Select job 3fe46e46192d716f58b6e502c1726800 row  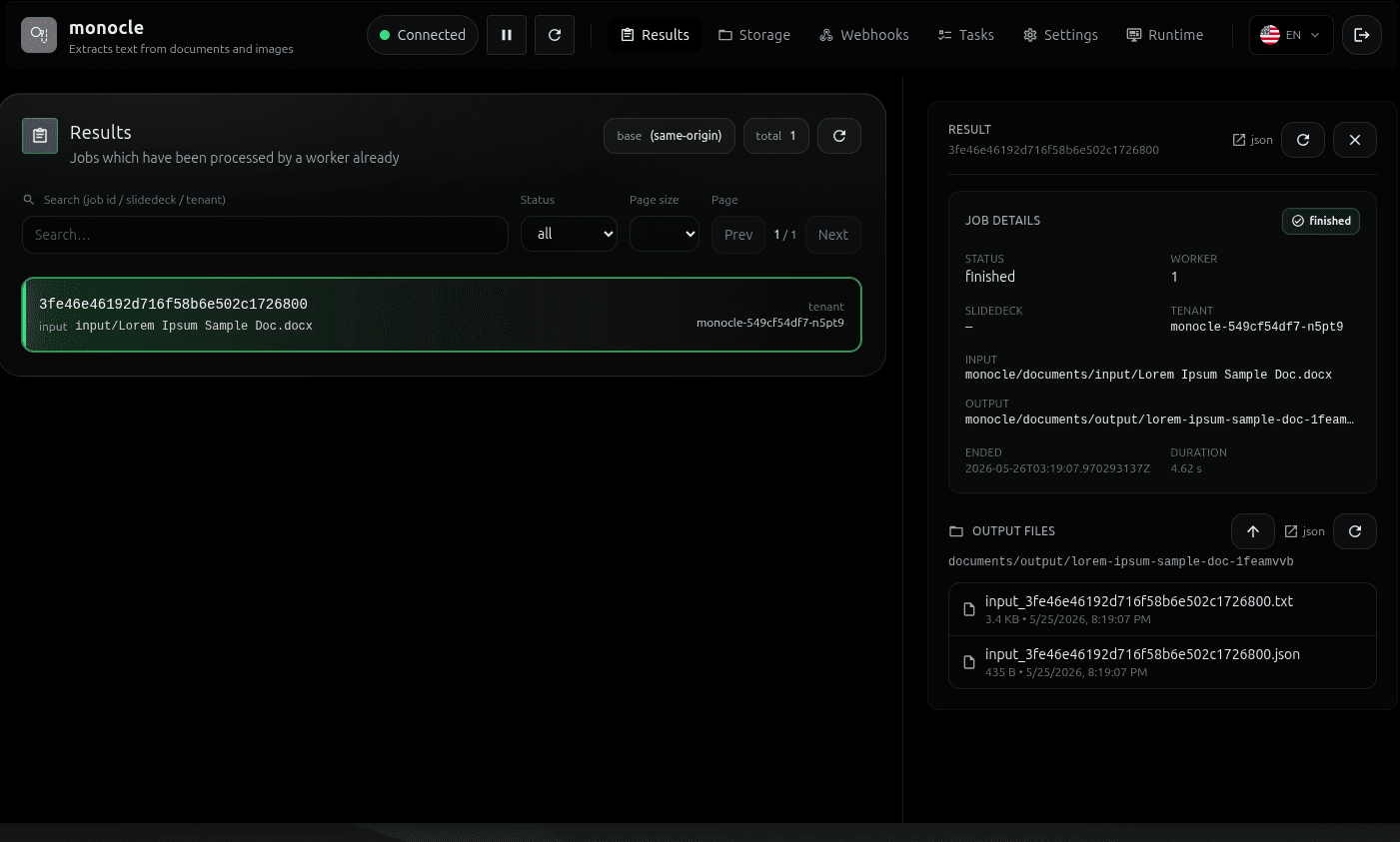(x=442, y=315)
